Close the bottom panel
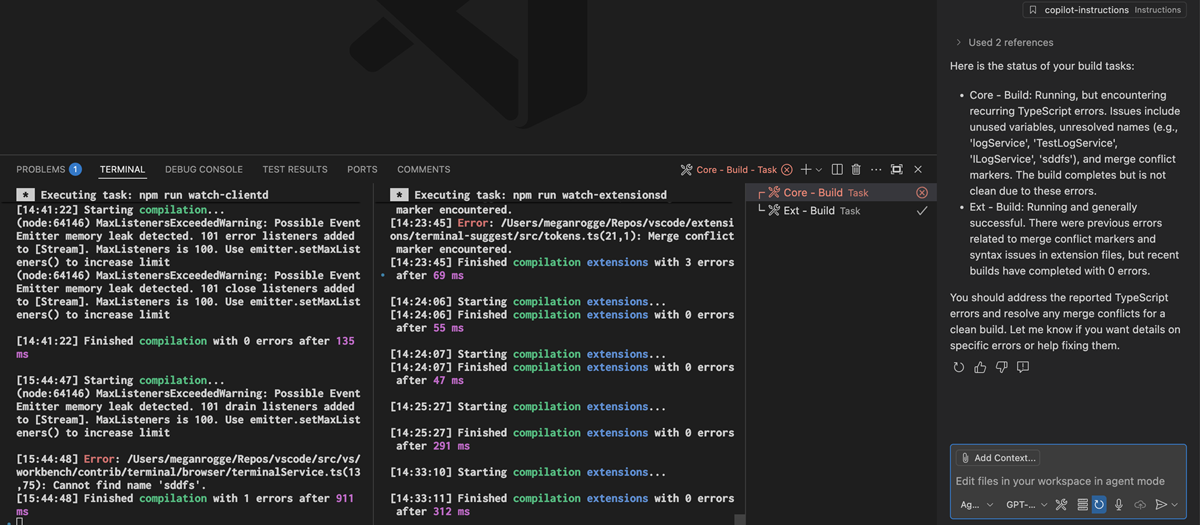Image resolution: width=1200 pixels, height=525 pixels. (x=918, y=169)
